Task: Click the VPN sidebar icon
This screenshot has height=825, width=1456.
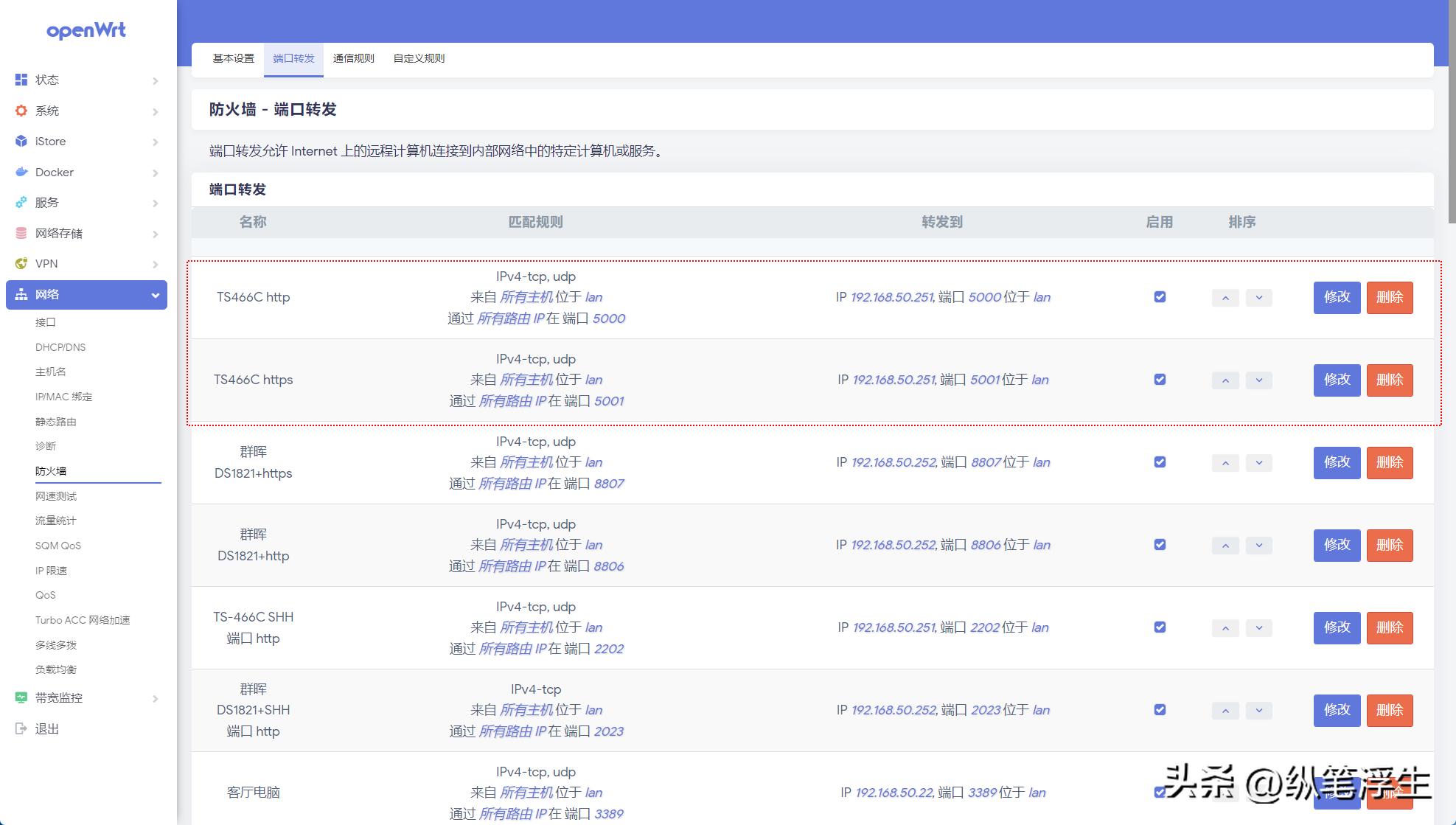Action: coord(21,263)
